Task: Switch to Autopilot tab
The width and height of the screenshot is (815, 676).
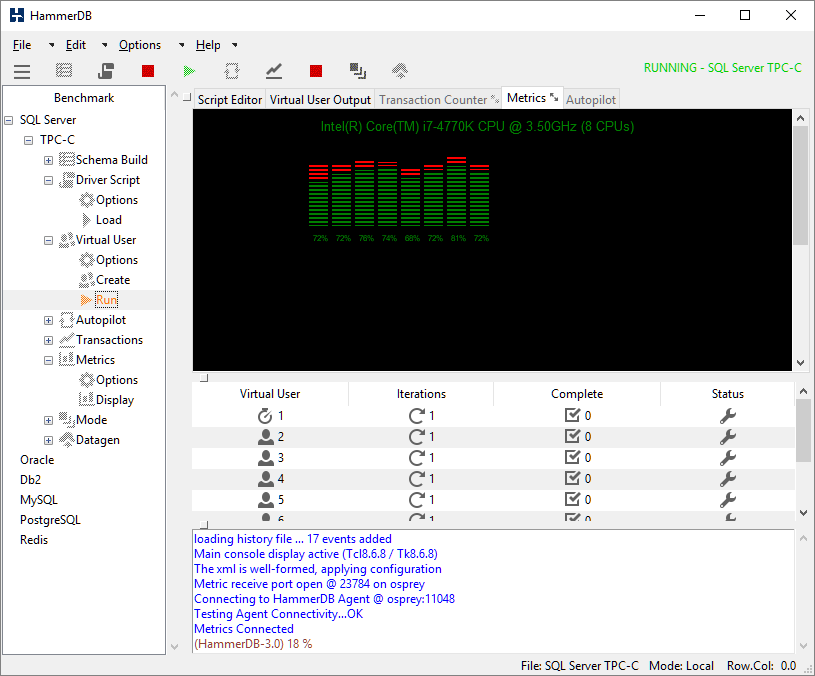Action: pyautogui.click(x=590, y=100)
